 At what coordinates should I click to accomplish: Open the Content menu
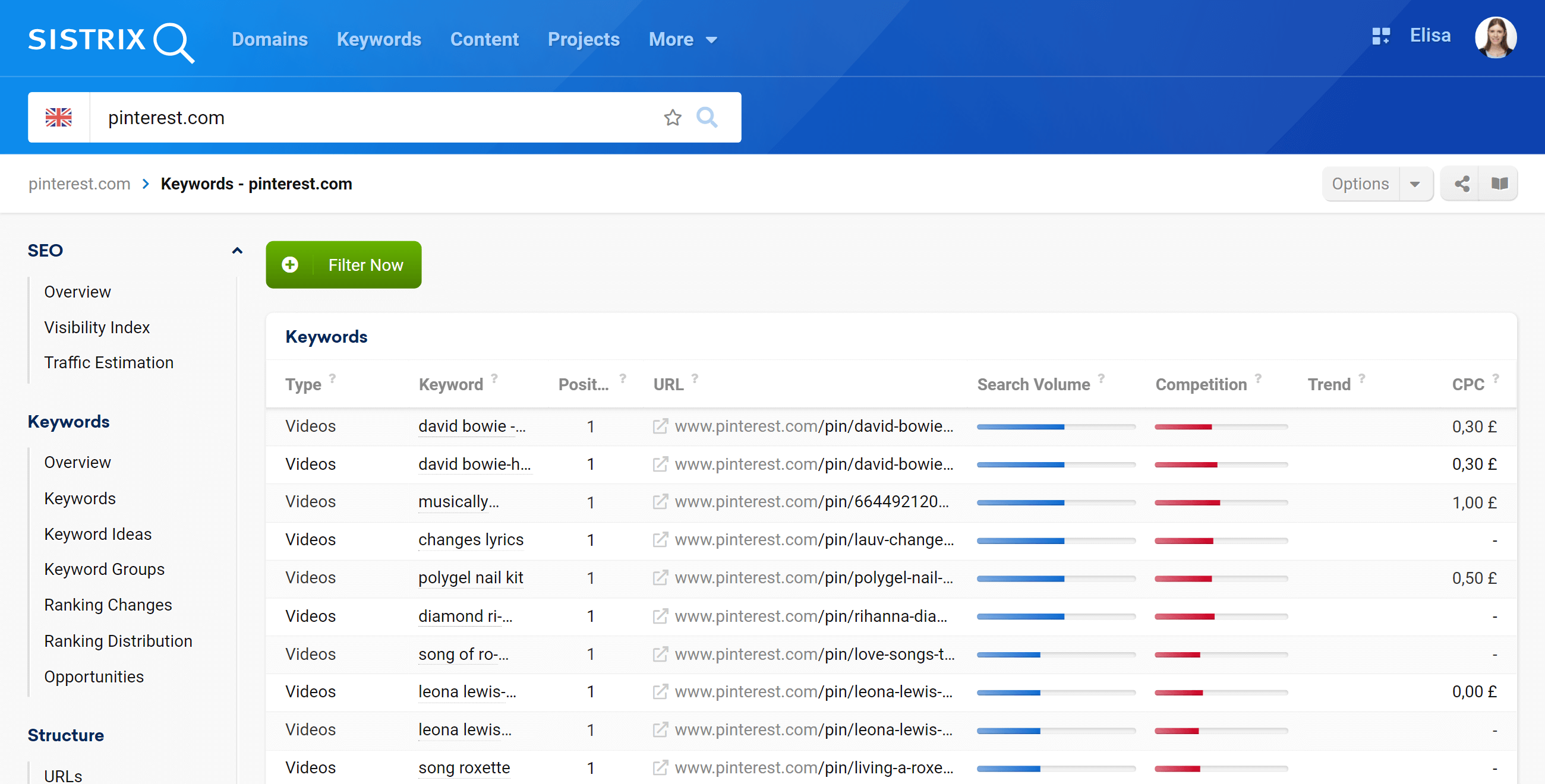(484, 40)
